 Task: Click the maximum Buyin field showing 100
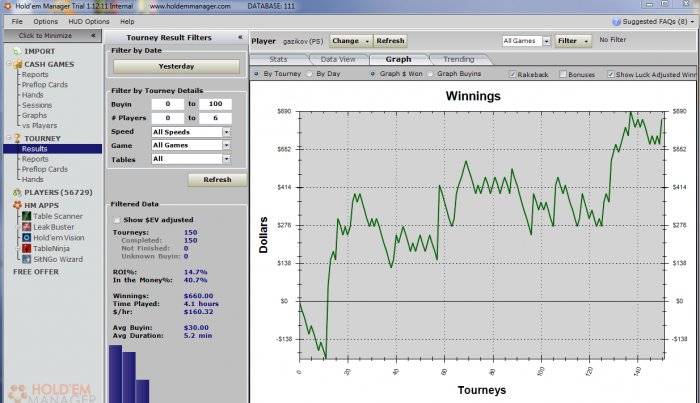(x=215, y=104)
